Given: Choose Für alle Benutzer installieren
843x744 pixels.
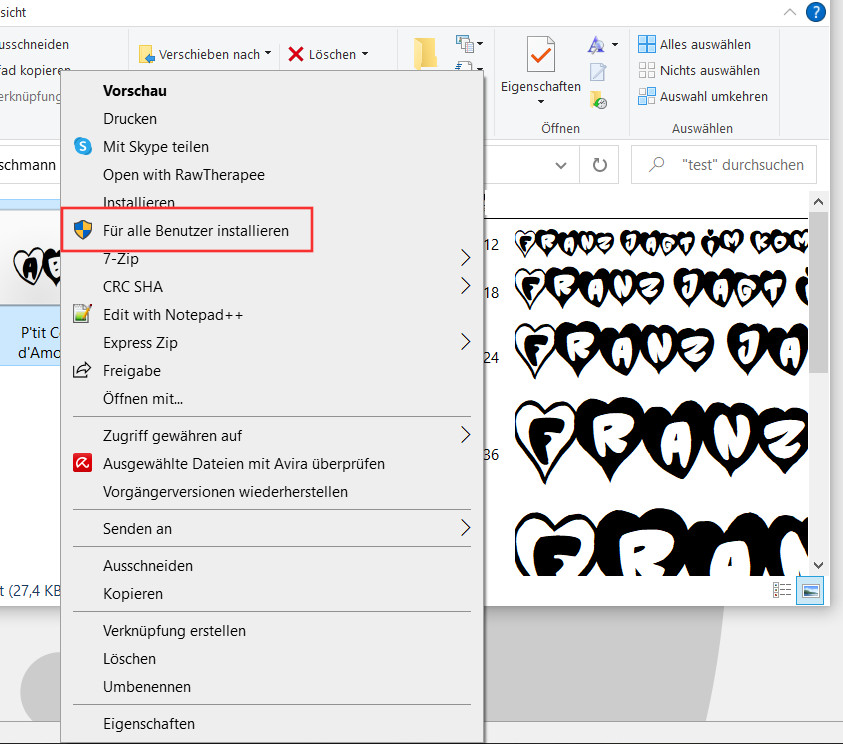Looking at the screenshot, I should click(x=195, y=231).
